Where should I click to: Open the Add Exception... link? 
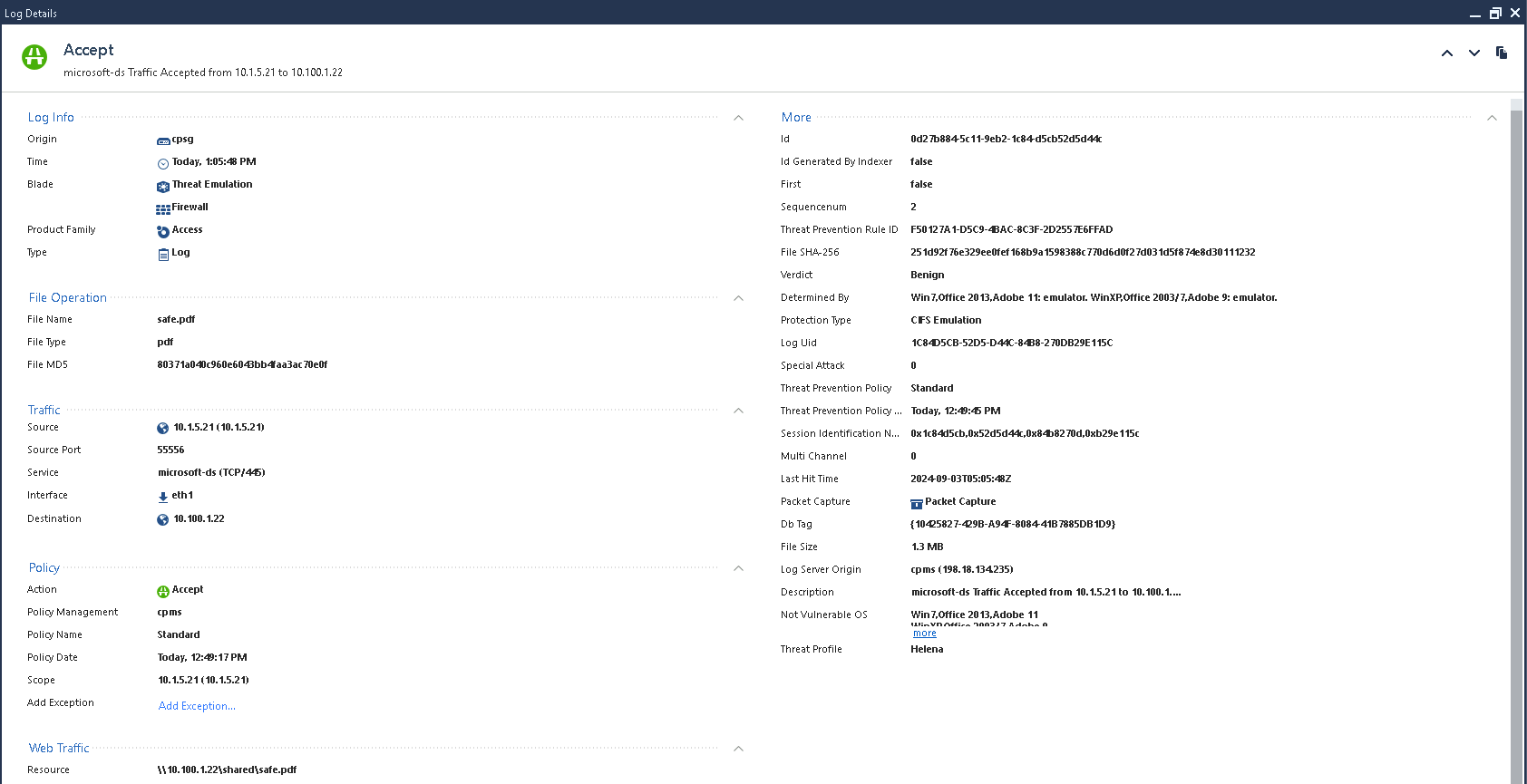(197, 706)
